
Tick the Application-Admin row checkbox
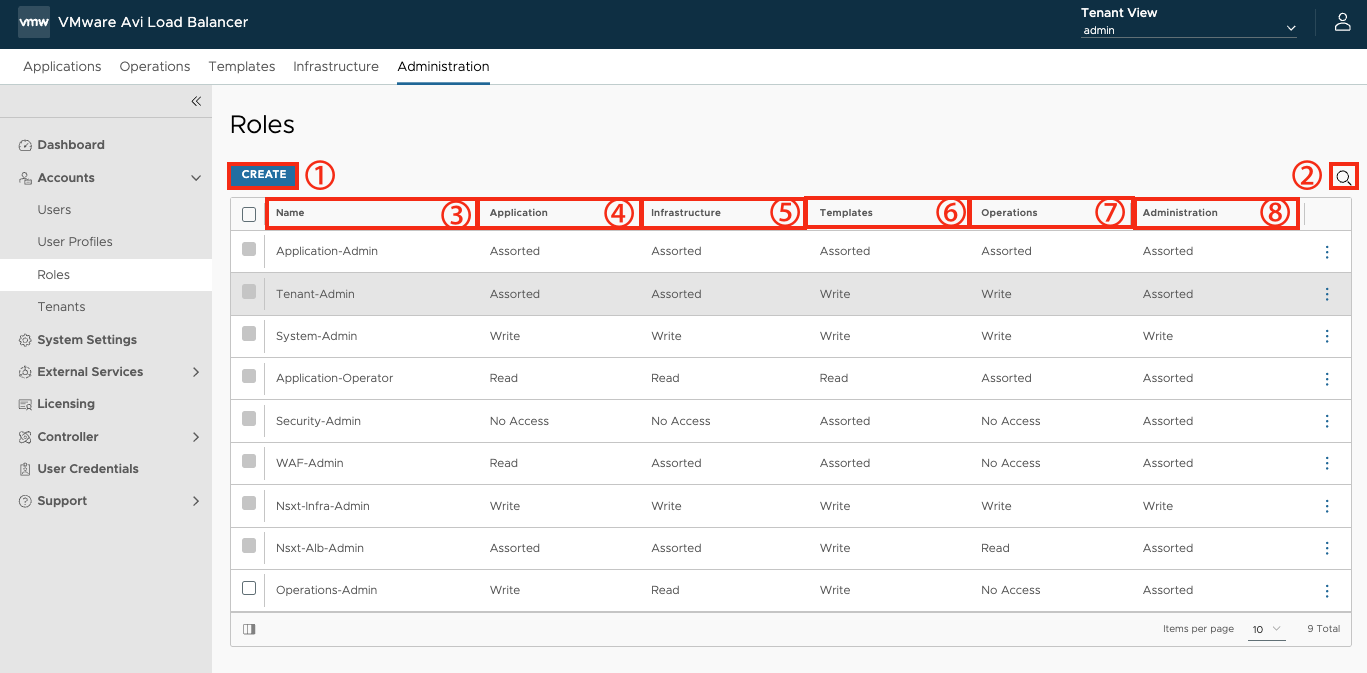tap(249, 249)
